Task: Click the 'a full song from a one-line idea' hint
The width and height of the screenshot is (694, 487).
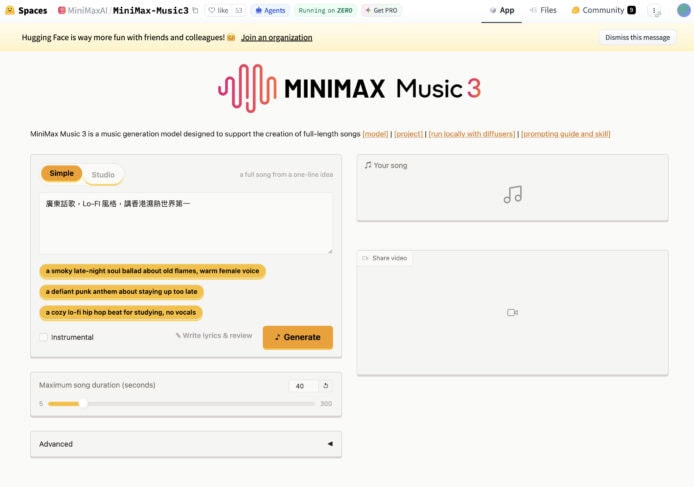Action: click(286, 175)
